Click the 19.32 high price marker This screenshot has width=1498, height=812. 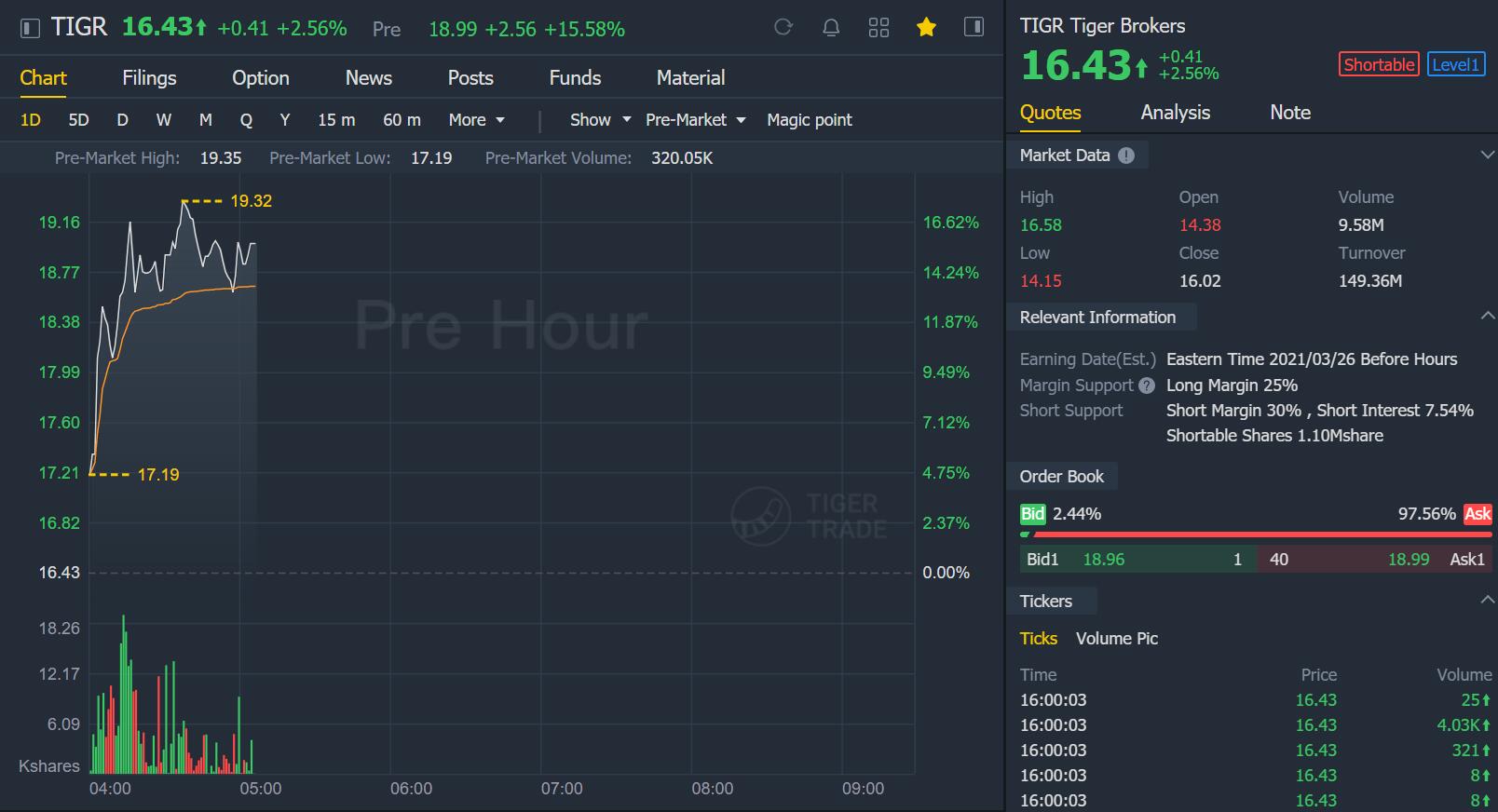click(x=251, y=201)
